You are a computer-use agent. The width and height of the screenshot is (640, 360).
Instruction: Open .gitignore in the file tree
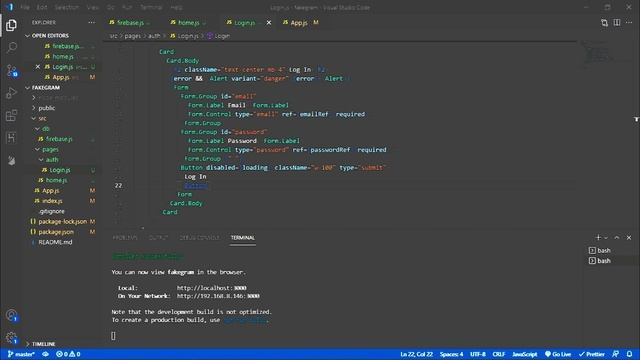point(52,211)
